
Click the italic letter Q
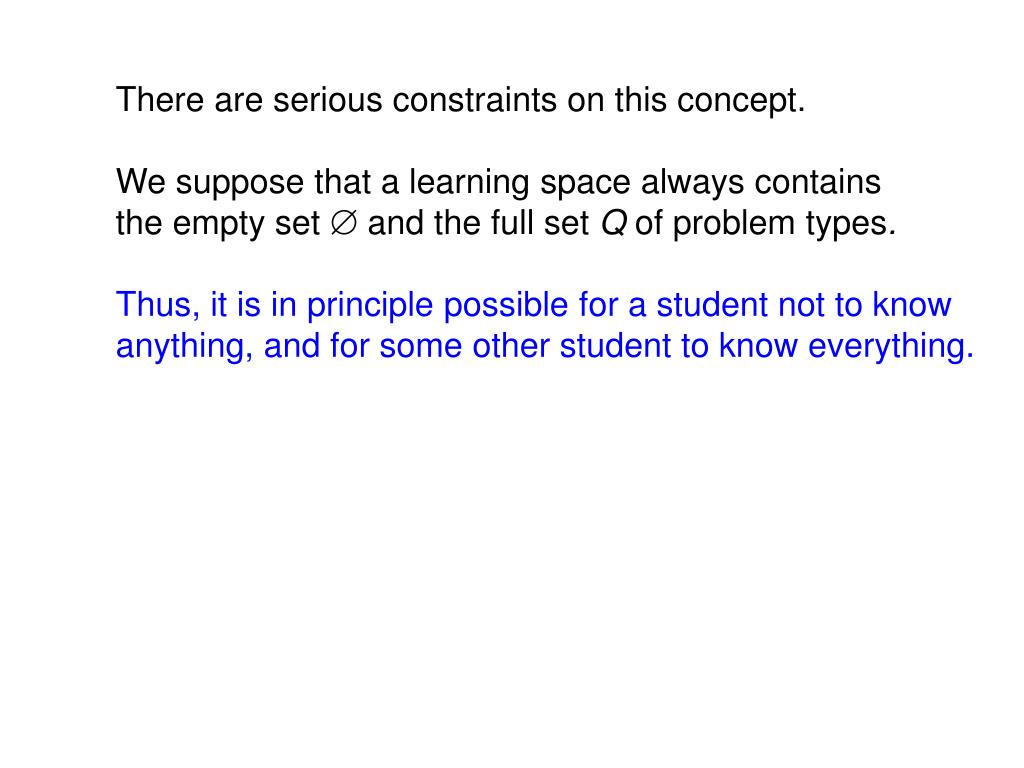pos(613,224)
